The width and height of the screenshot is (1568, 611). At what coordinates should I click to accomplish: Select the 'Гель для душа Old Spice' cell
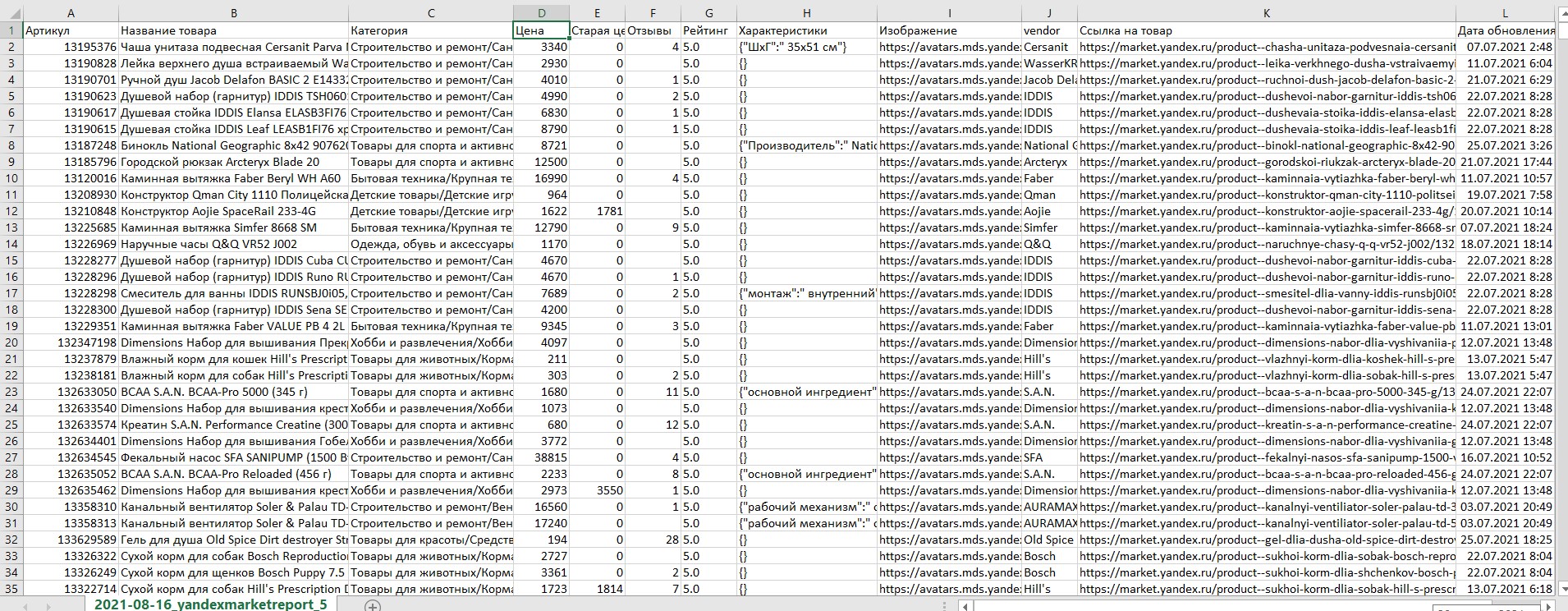coord(234,540)
